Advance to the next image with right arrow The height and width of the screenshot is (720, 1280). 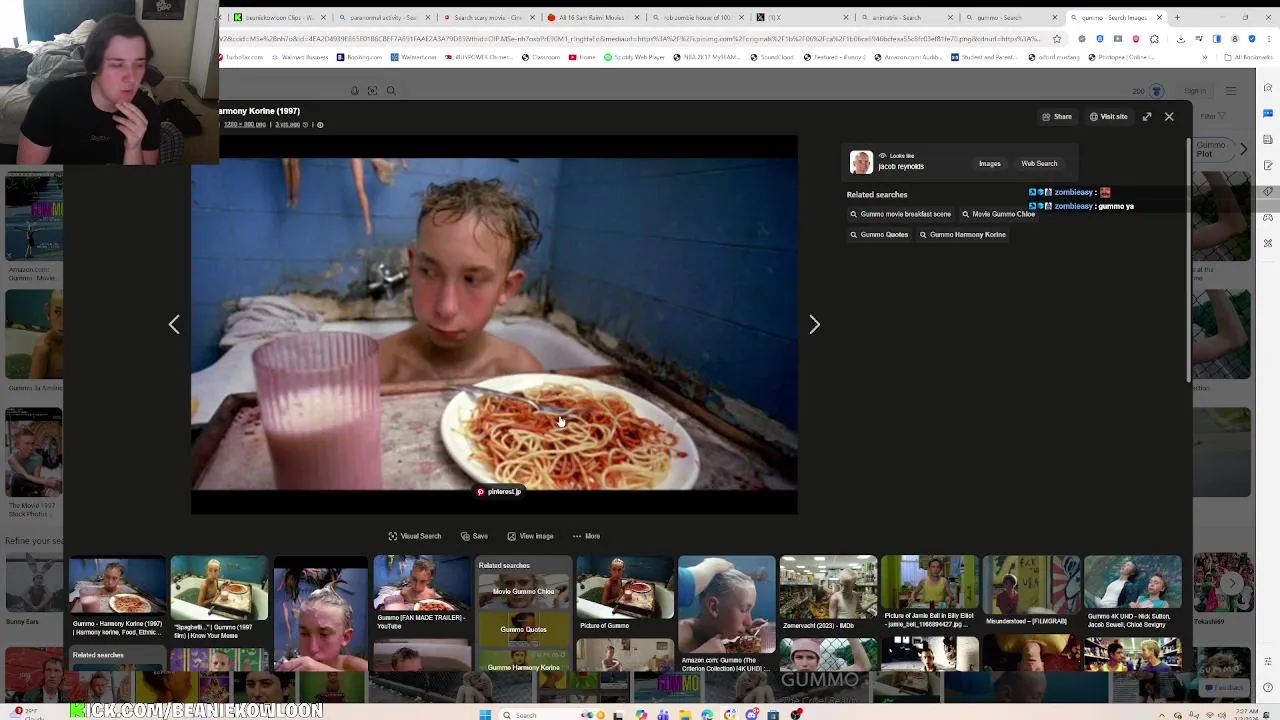(814, 324)
